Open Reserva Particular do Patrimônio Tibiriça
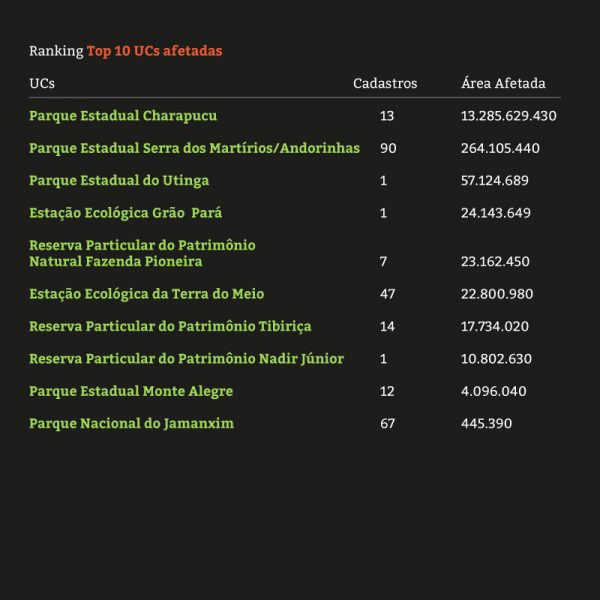The height and width of the screenshot is (600, 600). pos(170,326)
